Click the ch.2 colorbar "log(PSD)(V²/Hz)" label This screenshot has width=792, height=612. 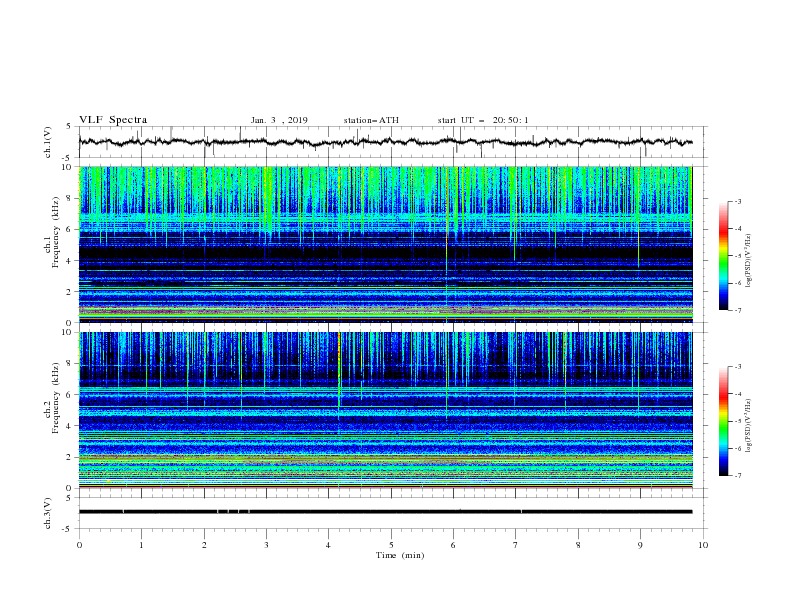pyautogui.click(x=749, y=425)
